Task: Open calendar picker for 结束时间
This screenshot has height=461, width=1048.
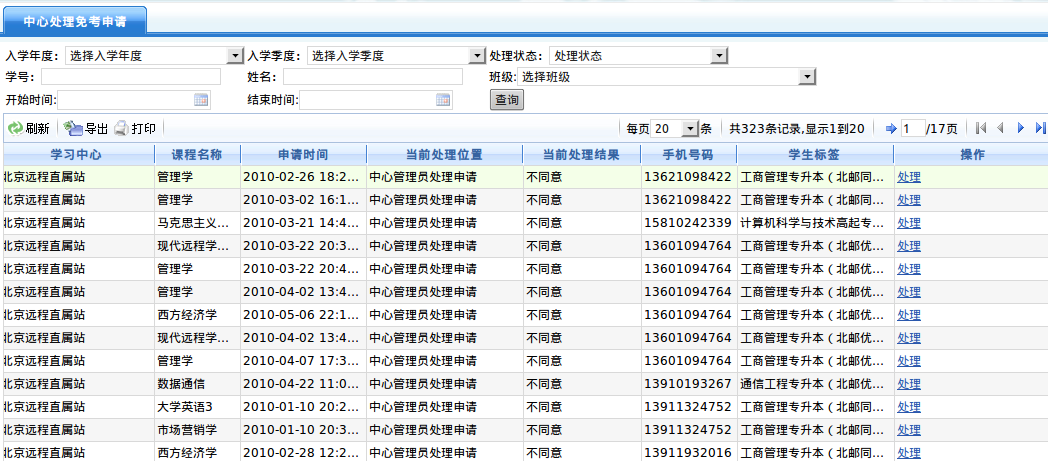Action: (443, 100)
